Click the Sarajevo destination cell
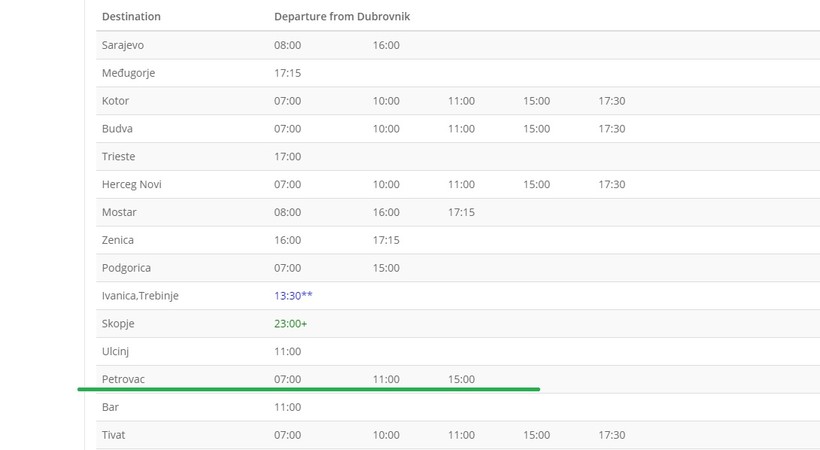820x450 pixels. coord(123,45)
